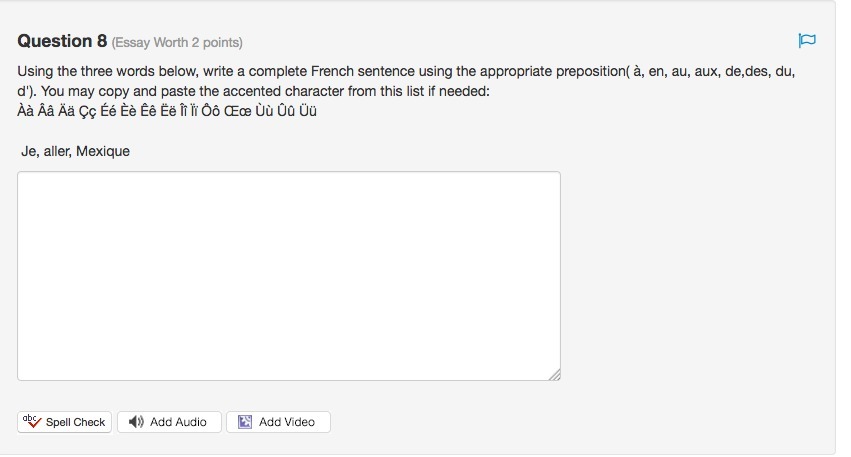
Task: Click the Question 8 heading
Action: 62,41
